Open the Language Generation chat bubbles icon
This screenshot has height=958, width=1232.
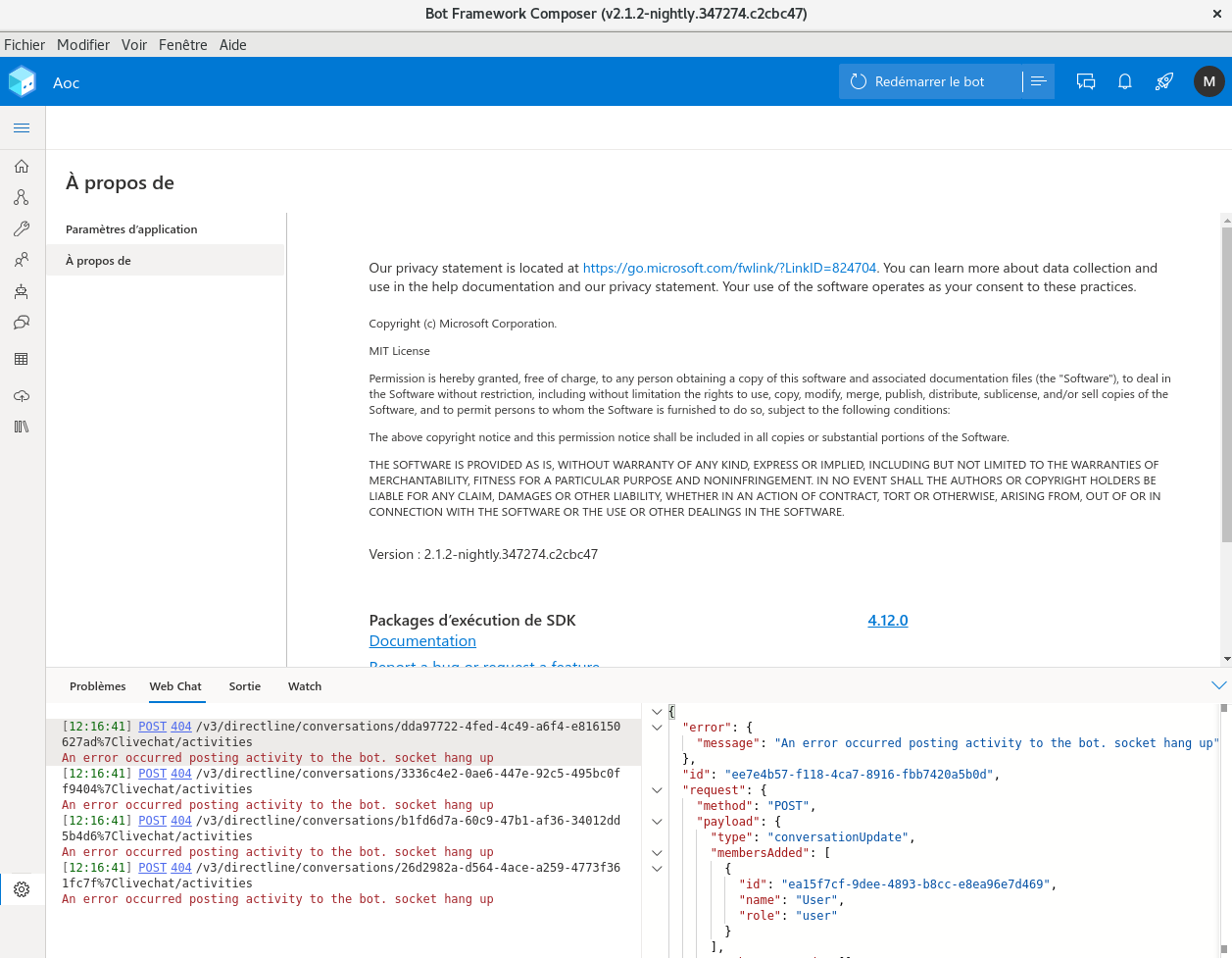(x=21, y=322)
